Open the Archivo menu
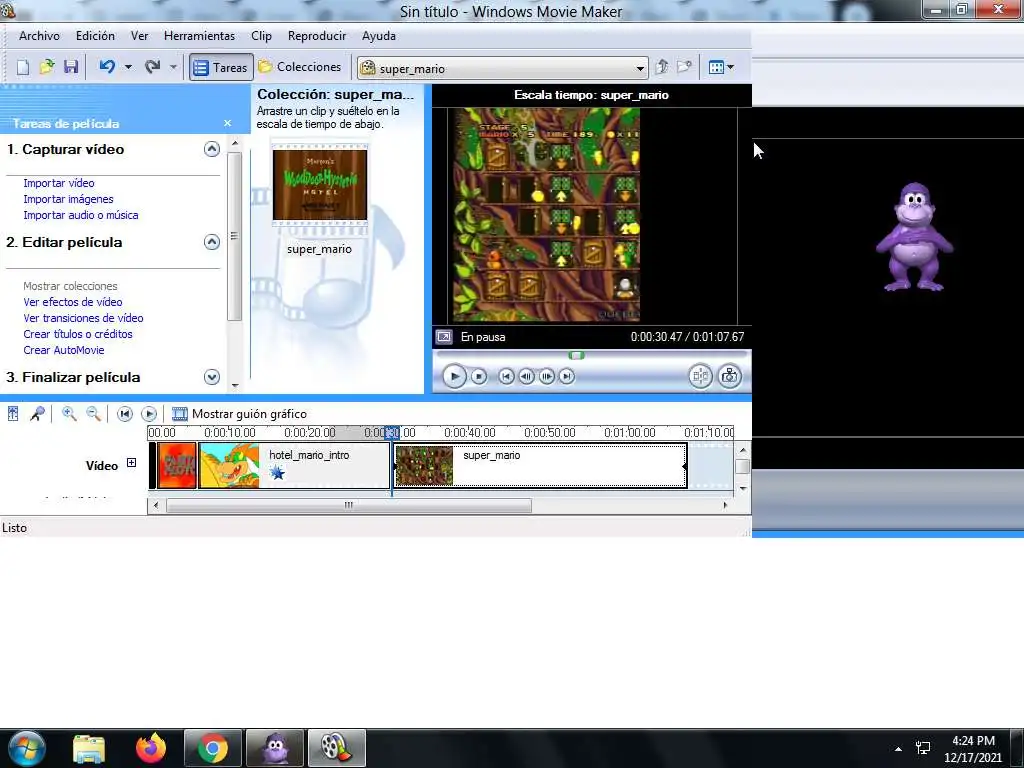Screen dimensions: 1024x768 click(39, 36)
